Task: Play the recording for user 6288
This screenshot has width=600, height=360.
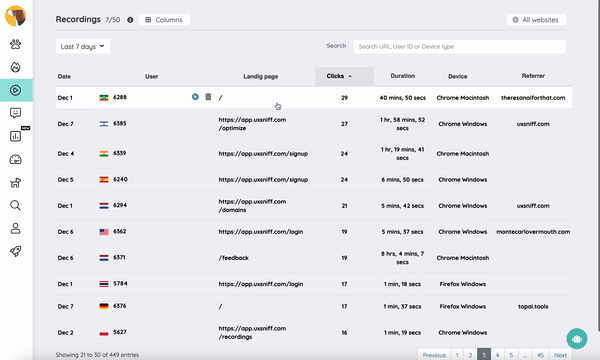Action: (195, 97)
